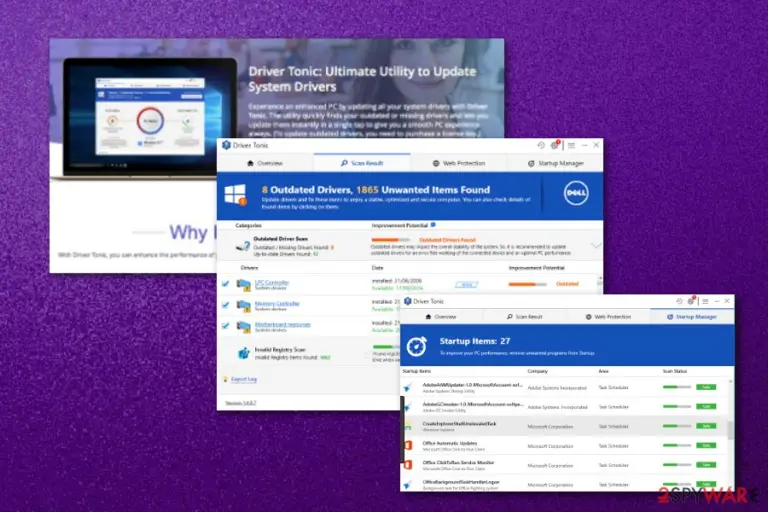Click Office Automatic Updates row icon
The height and width of the screenshot is (512, 768).
[408, 445]
